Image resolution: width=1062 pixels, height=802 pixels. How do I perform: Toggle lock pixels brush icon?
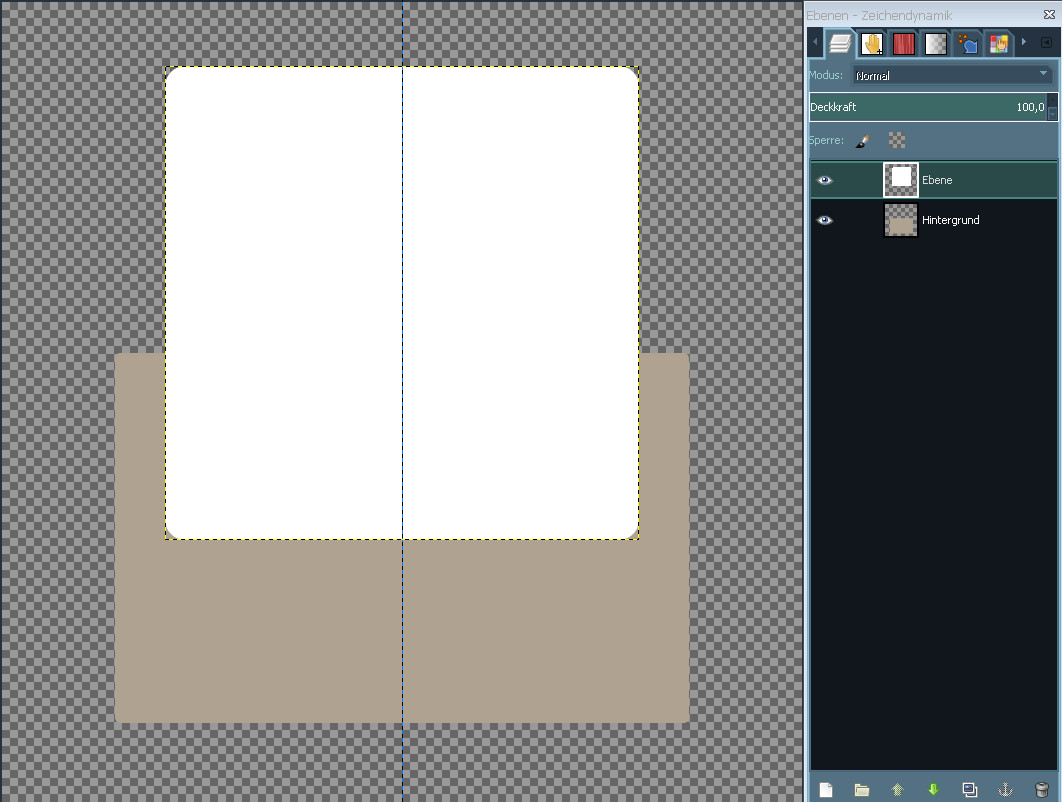tap(862, 141)
